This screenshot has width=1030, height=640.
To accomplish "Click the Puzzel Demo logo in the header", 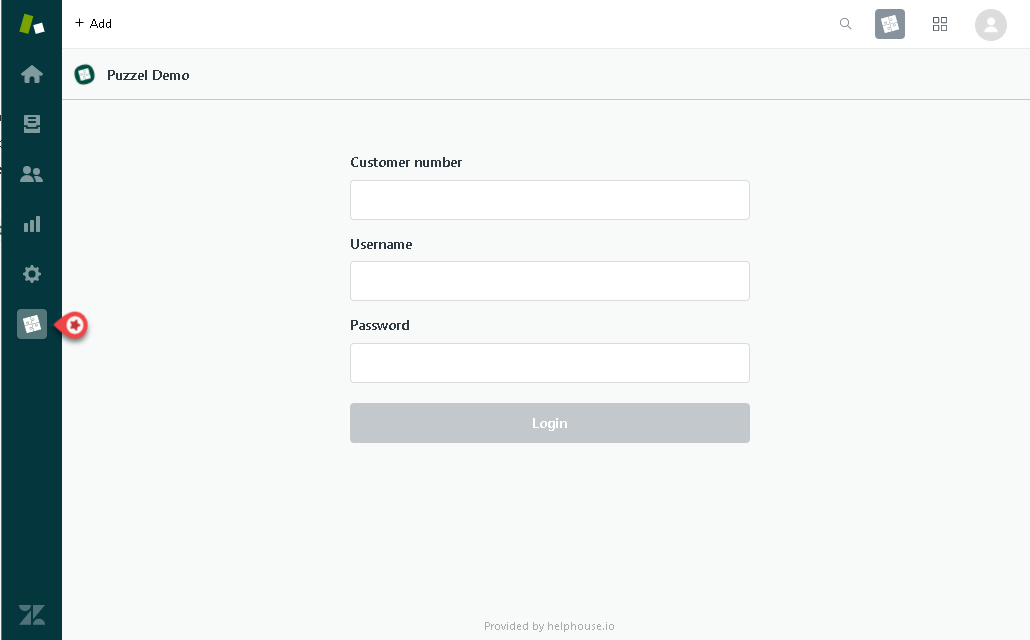I will click(x=85, y=75).
